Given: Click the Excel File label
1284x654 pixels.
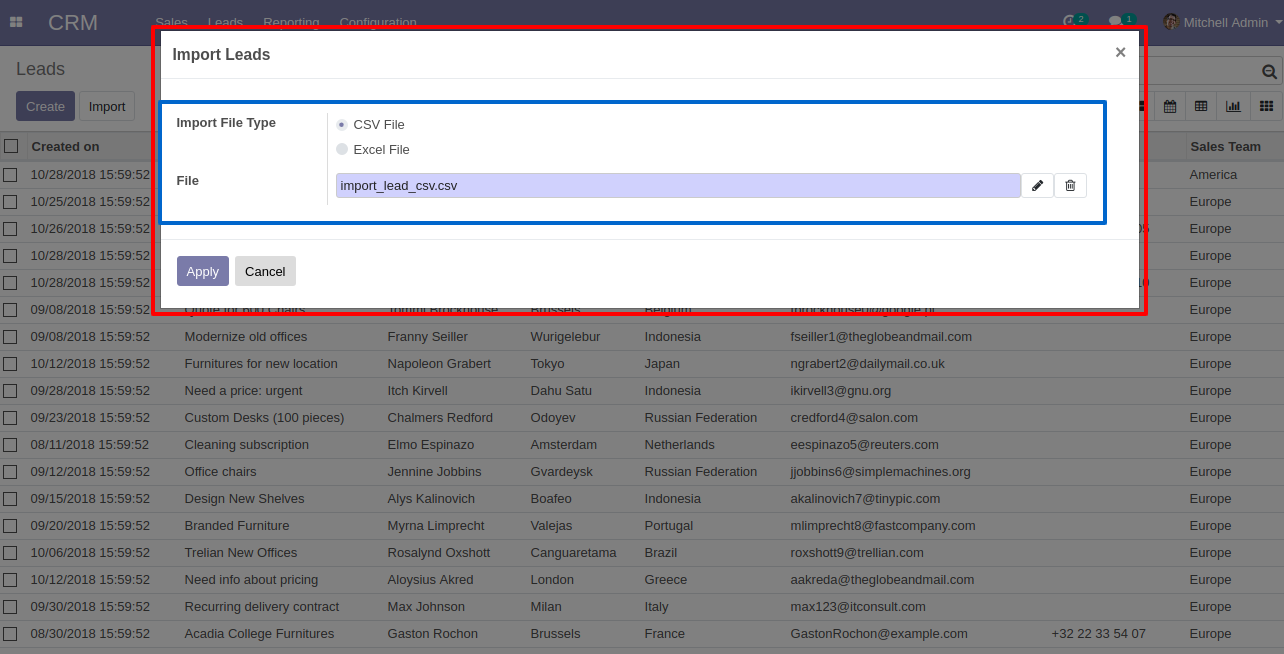Looking at the screenshot, I should coord(382,150).
